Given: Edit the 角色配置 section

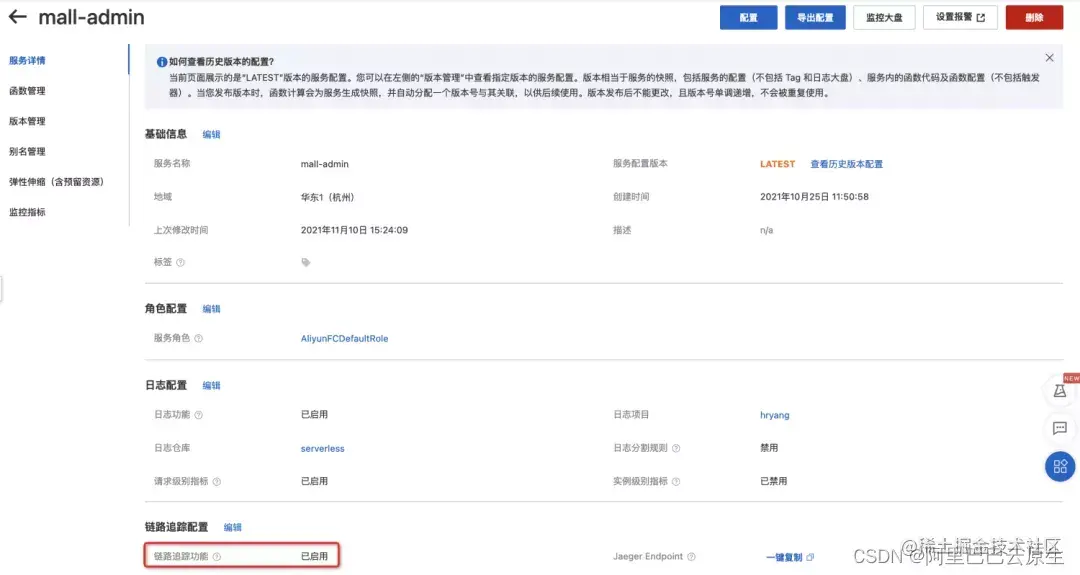Looking at the screenshot, I should (211, 309).
